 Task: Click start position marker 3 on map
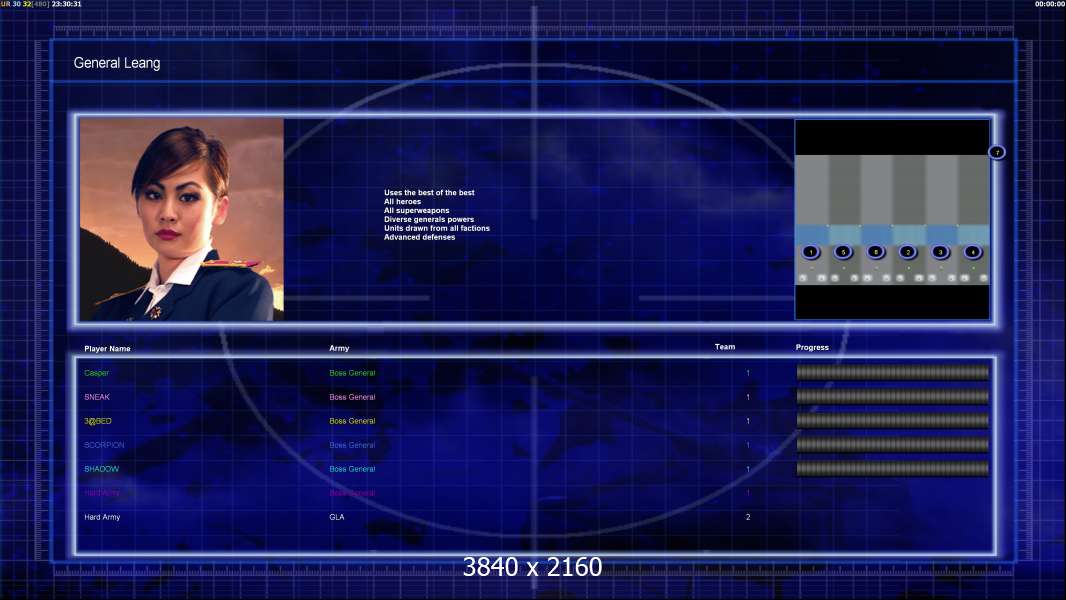click(x=940, y=252)
